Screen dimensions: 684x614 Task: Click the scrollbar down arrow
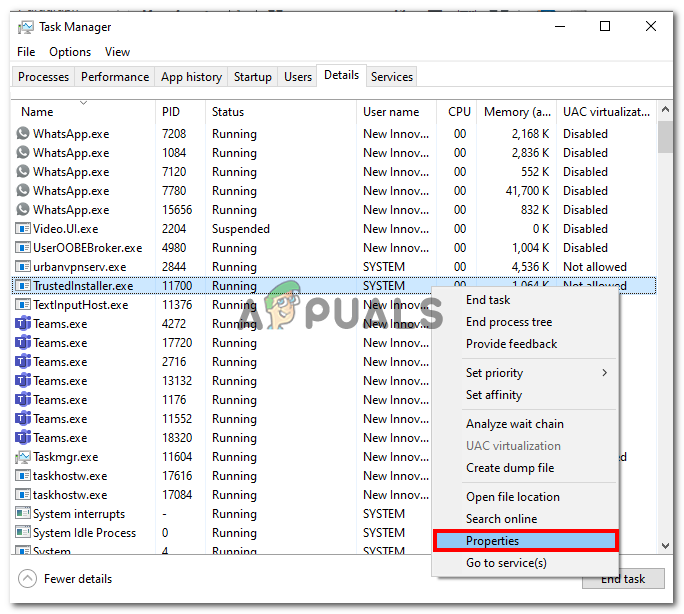(665, 546)
